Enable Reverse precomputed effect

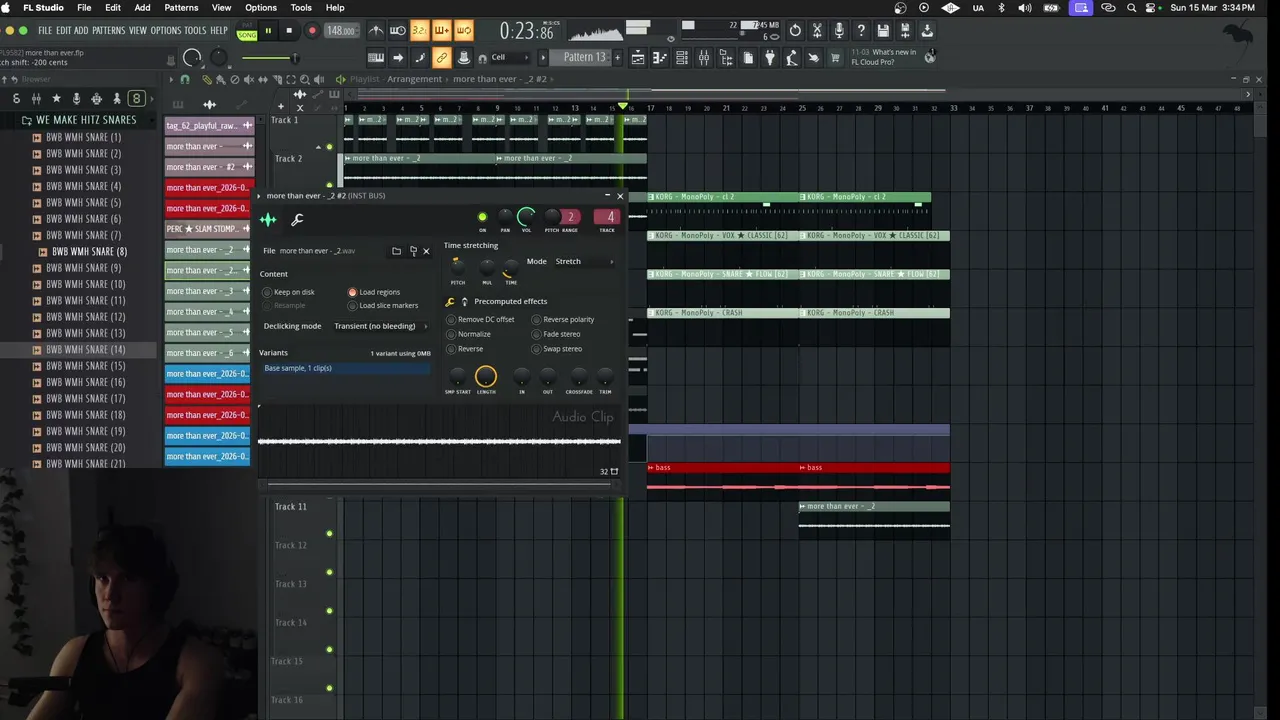tap(464, 349)
